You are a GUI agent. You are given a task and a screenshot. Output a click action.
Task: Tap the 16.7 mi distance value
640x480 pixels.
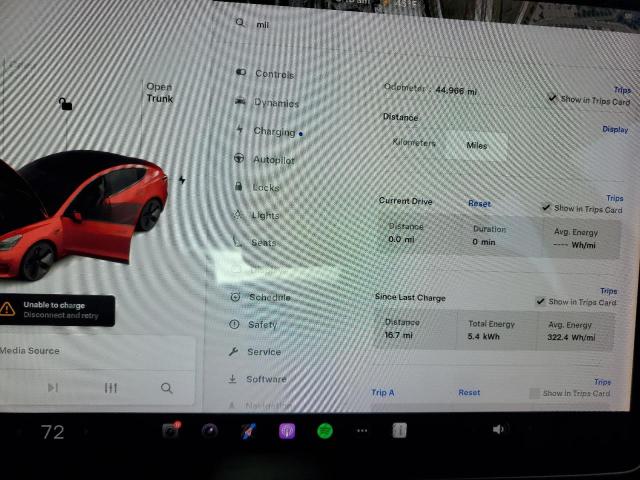point(398,335)
